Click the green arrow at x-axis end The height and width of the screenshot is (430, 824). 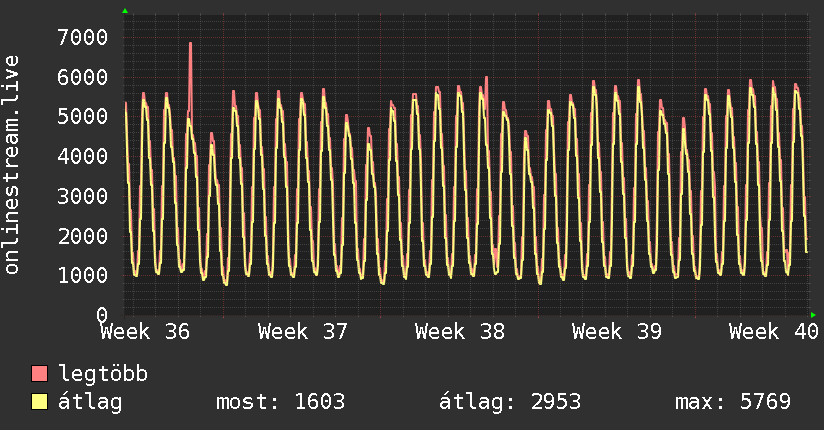(x=813, y=315)
